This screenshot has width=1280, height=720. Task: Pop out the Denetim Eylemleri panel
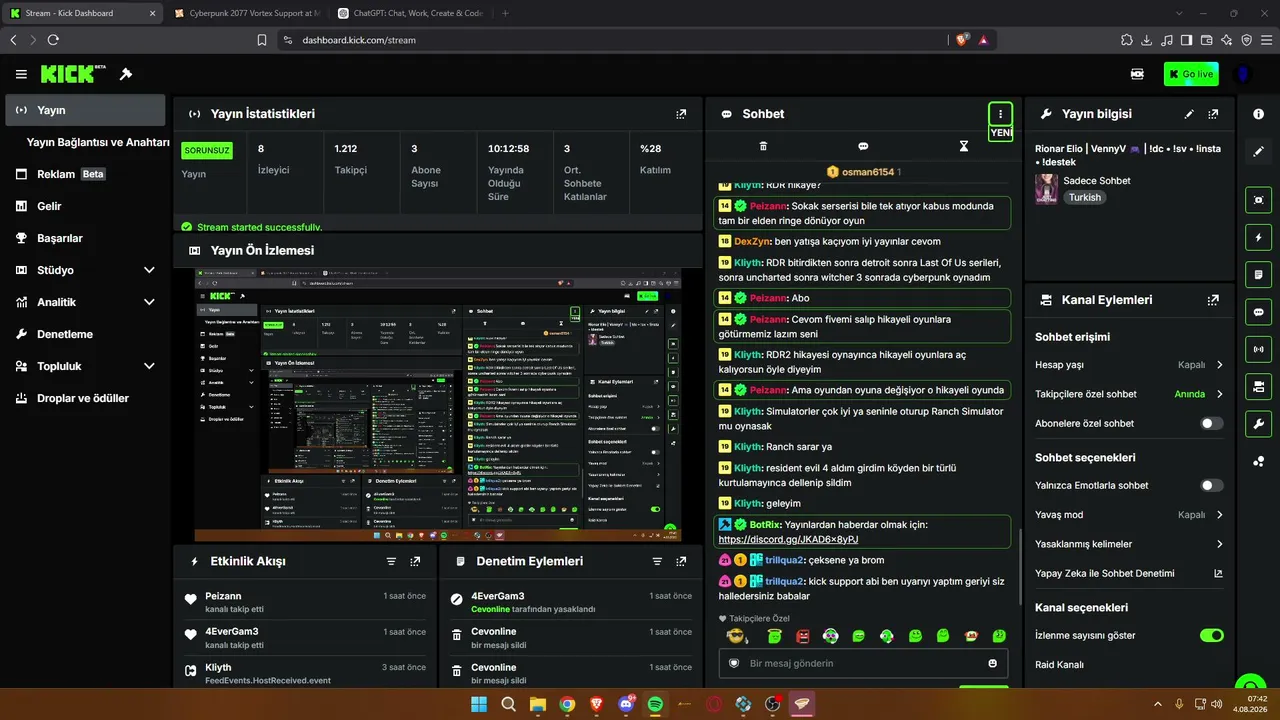681,562
